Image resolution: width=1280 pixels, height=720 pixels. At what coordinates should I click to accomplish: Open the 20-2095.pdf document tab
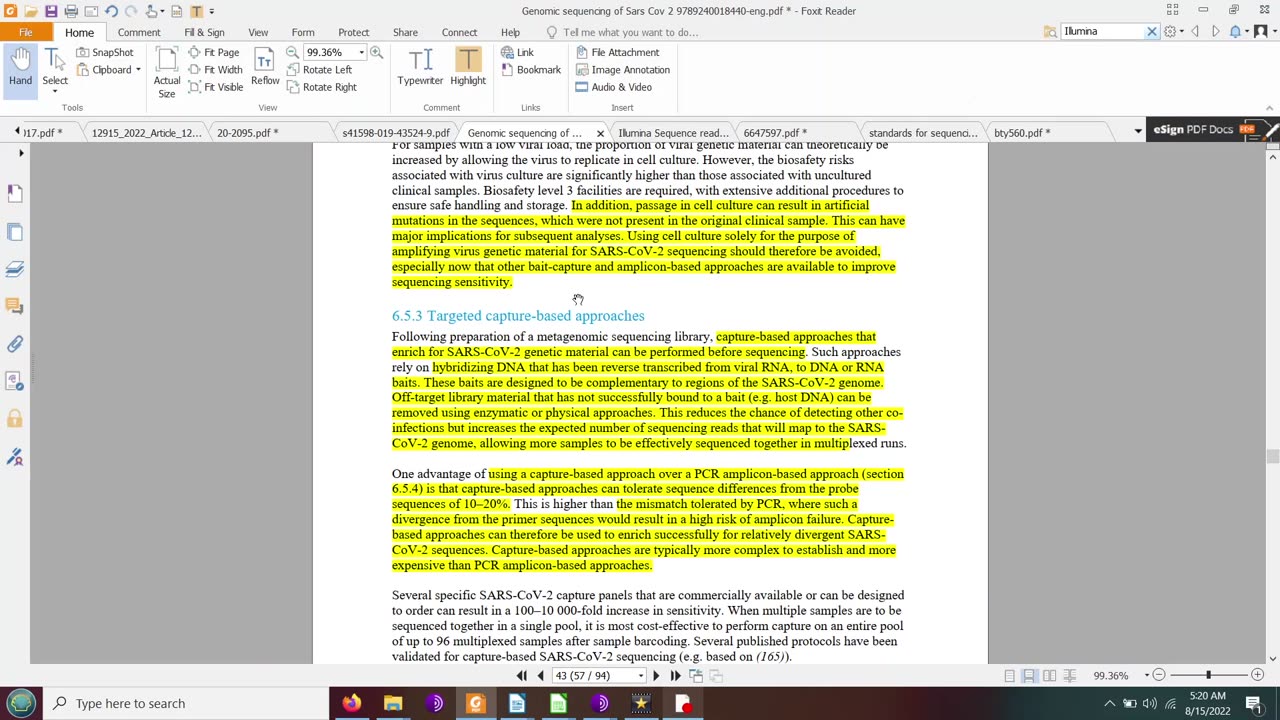pyautogui.click(x=247, y=132)
